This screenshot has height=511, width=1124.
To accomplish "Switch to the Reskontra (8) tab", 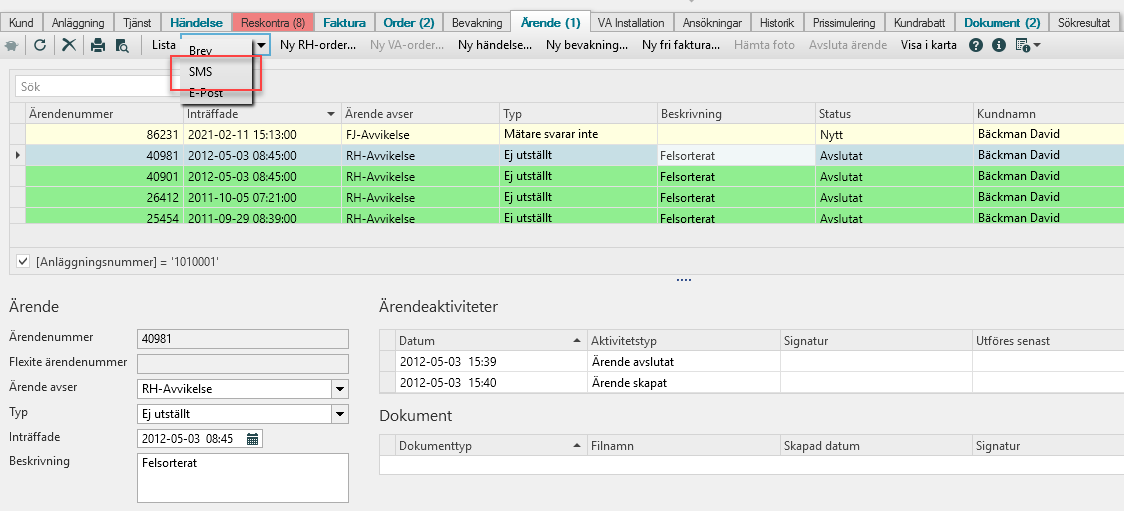I will pyautogui.click(x=273, y=23).
